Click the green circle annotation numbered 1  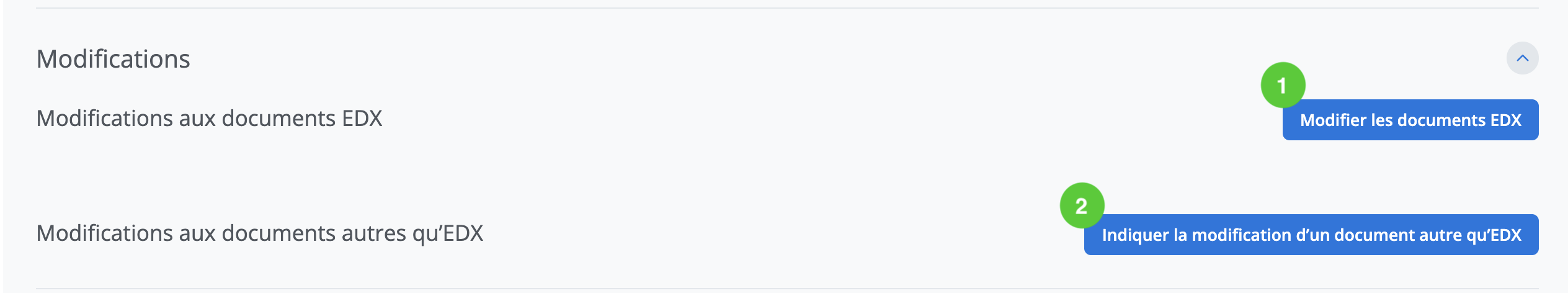(1283, 85)
